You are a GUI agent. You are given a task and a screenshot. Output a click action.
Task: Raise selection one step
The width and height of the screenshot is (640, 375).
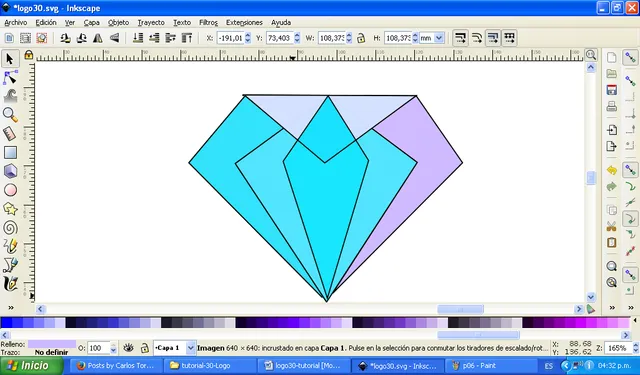point(171,38)
